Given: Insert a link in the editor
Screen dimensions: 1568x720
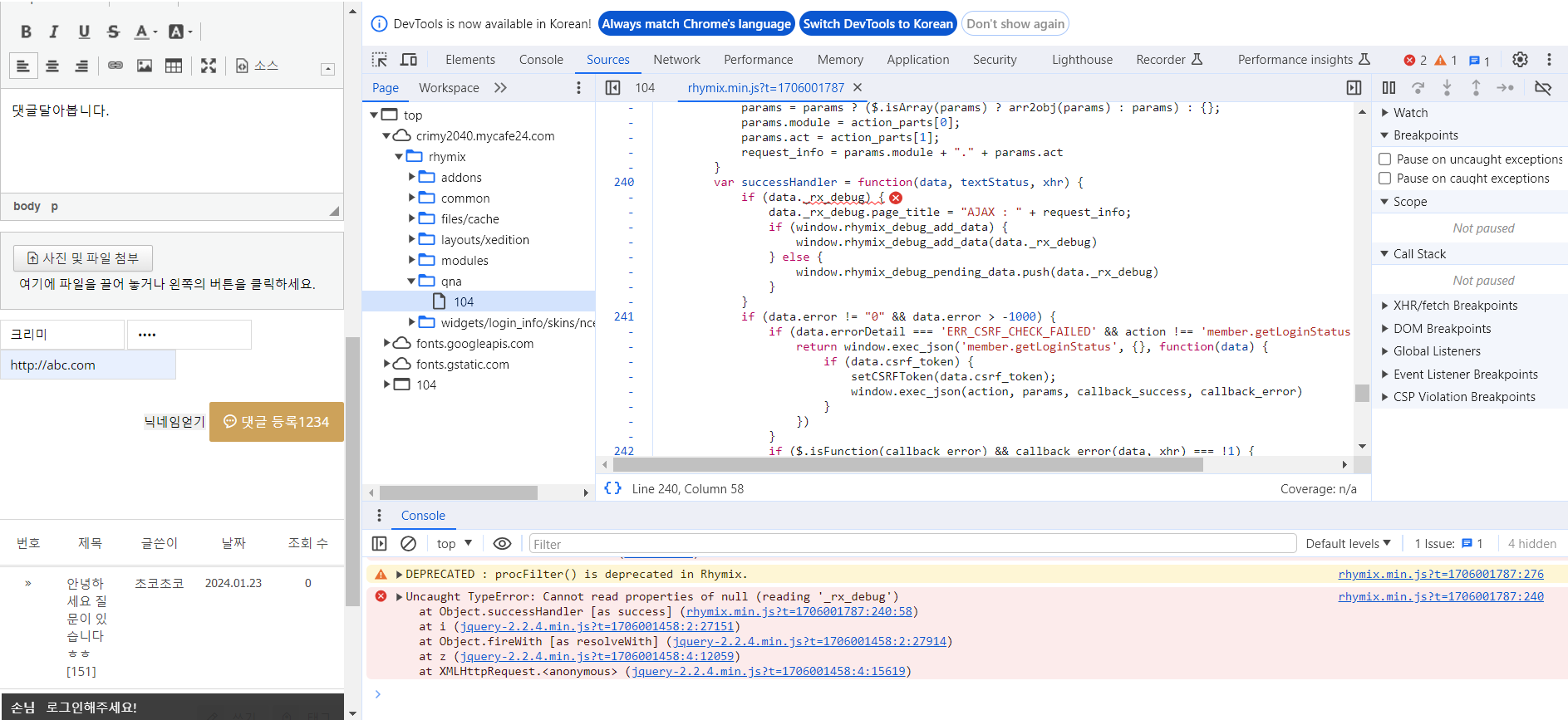Looking at the screenshot, I should pos(116,66).
